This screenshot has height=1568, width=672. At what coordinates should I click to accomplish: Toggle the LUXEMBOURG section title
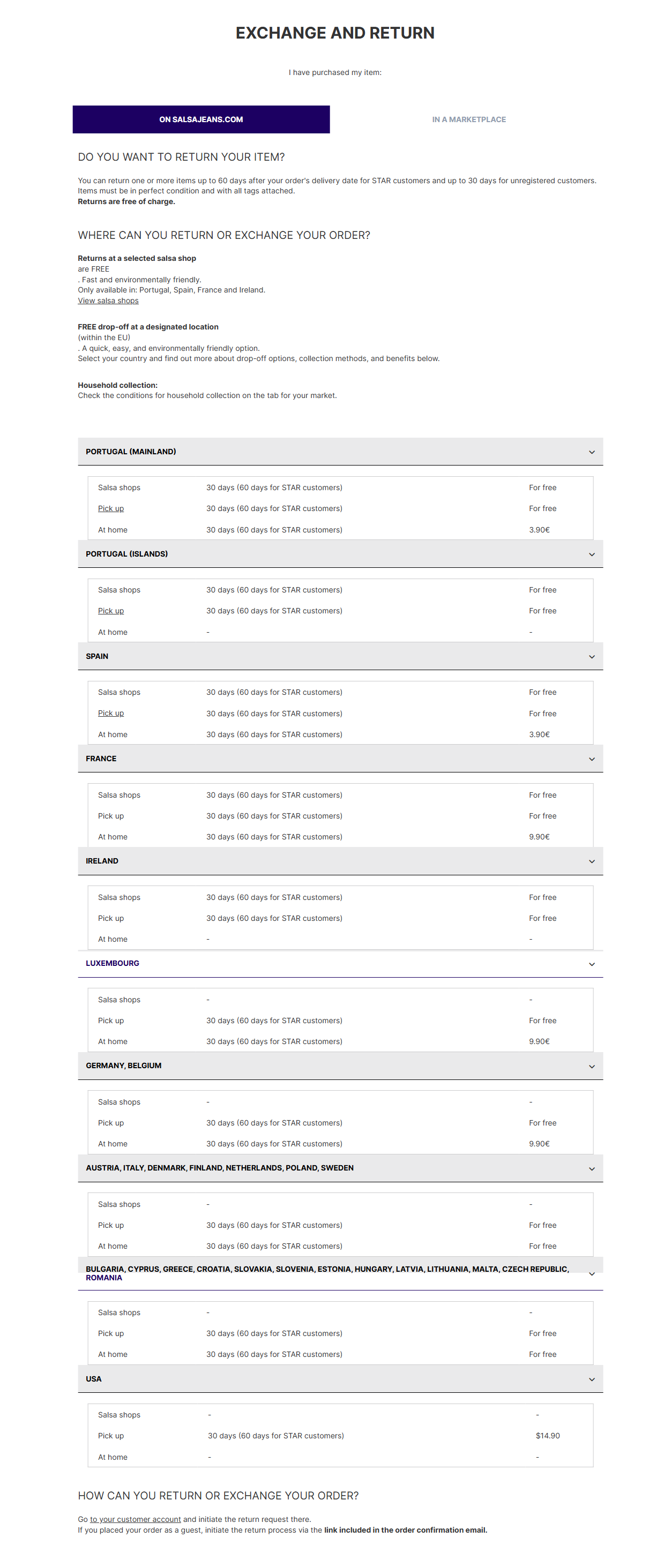pyautogui.click(x=112, y=963)
